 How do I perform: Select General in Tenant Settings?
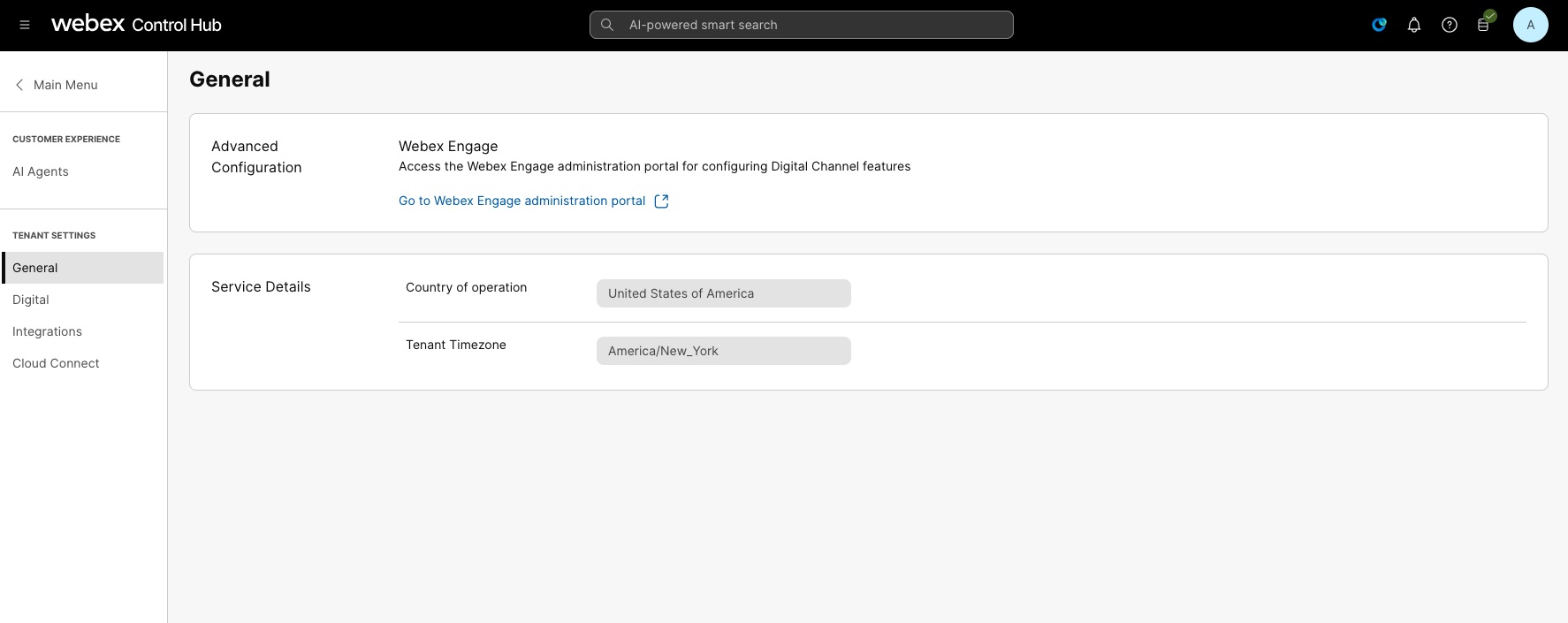35,268
